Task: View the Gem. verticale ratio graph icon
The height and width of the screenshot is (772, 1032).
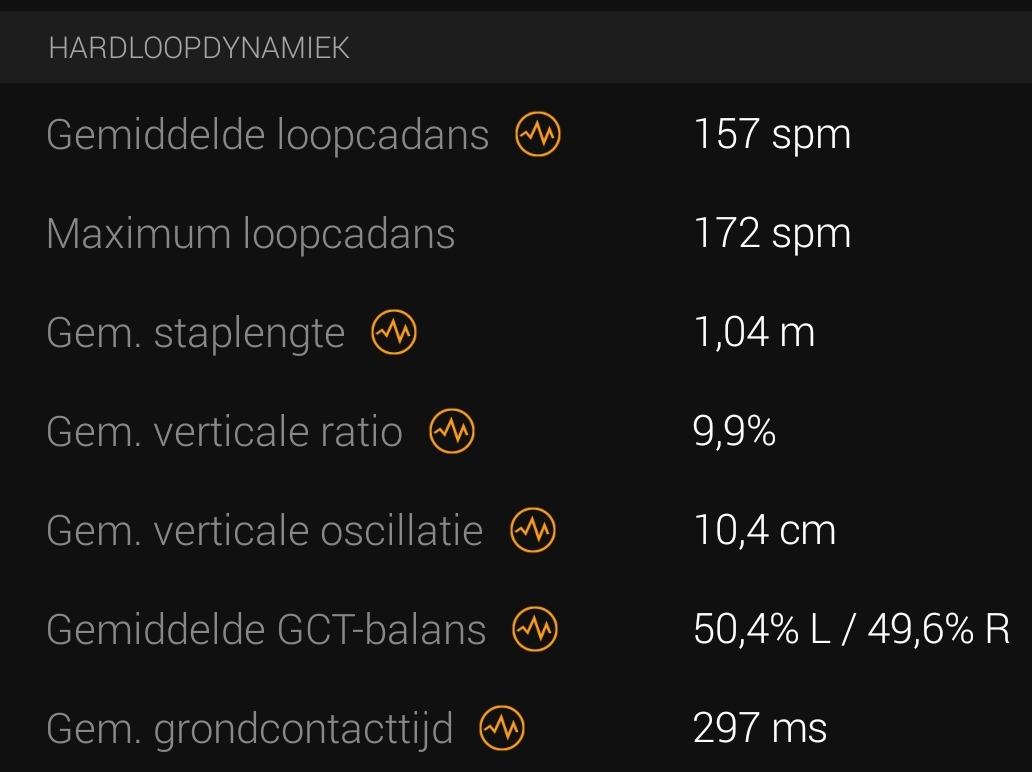Action: (x=451, y=432)
